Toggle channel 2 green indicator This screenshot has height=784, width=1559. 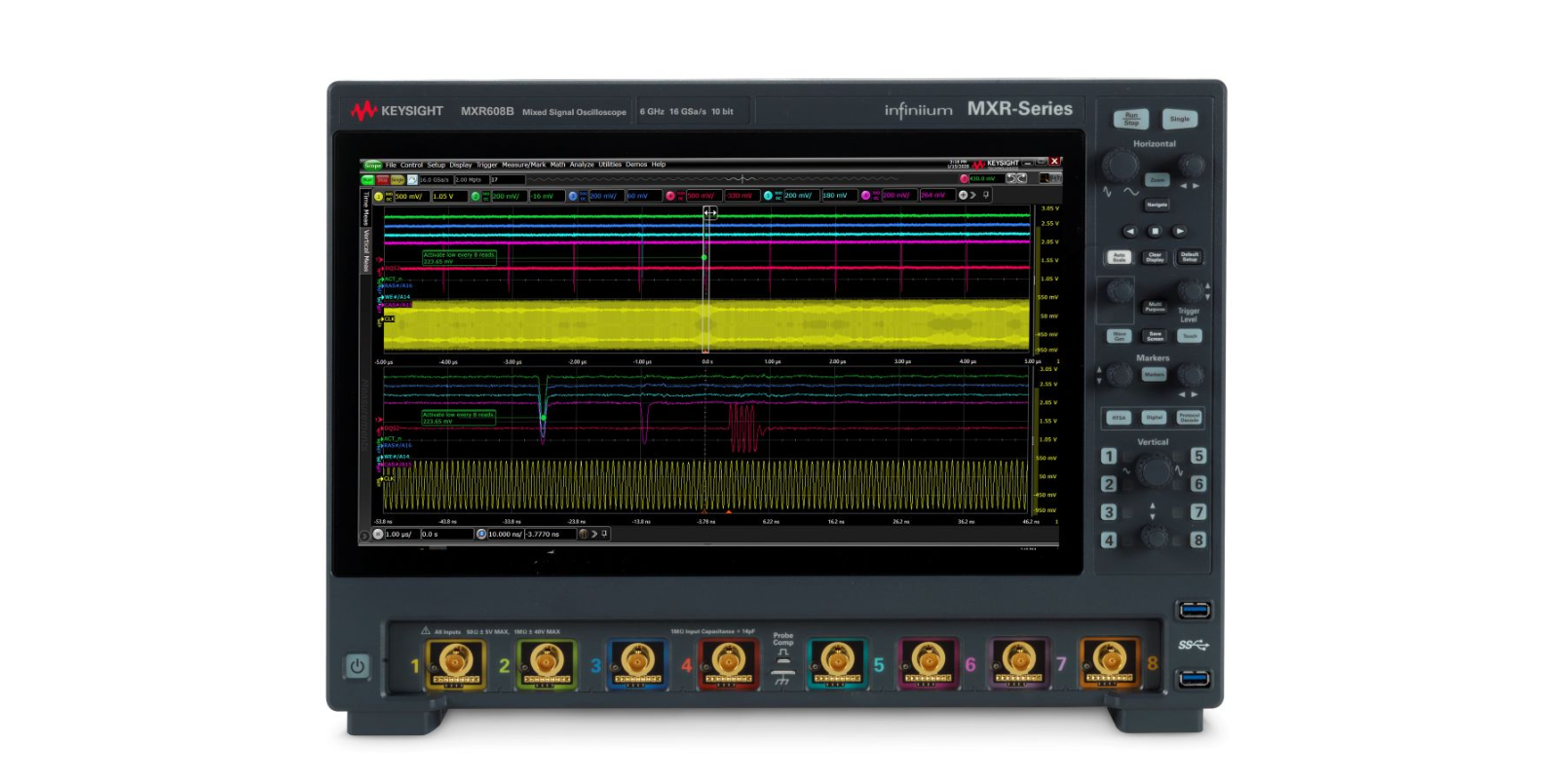click(475, 196)
